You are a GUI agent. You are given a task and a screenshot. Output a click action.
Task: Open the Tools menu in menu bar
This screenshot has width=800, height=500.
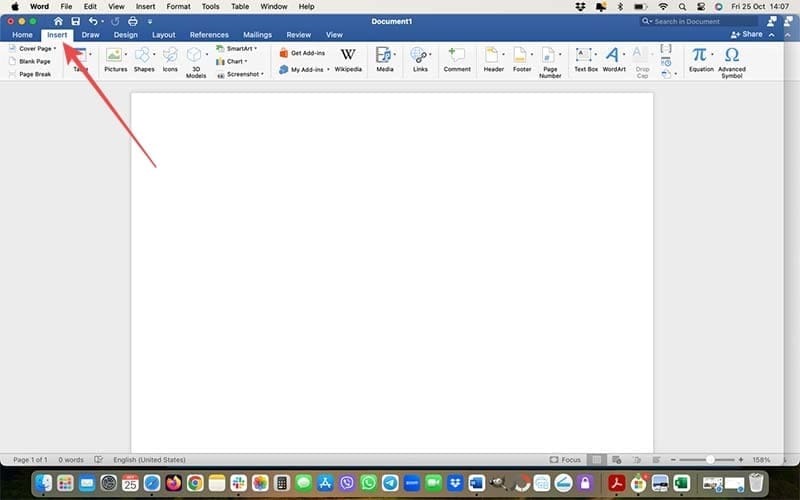tap(210, 7)
